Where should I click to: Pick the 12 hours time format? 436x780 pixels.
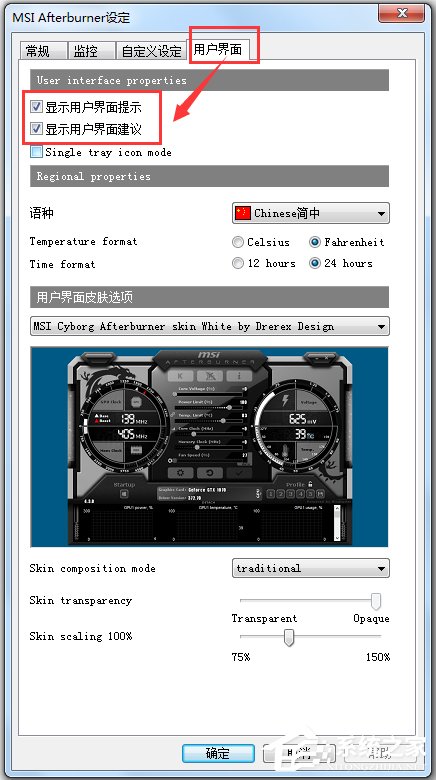pos(238,263)
